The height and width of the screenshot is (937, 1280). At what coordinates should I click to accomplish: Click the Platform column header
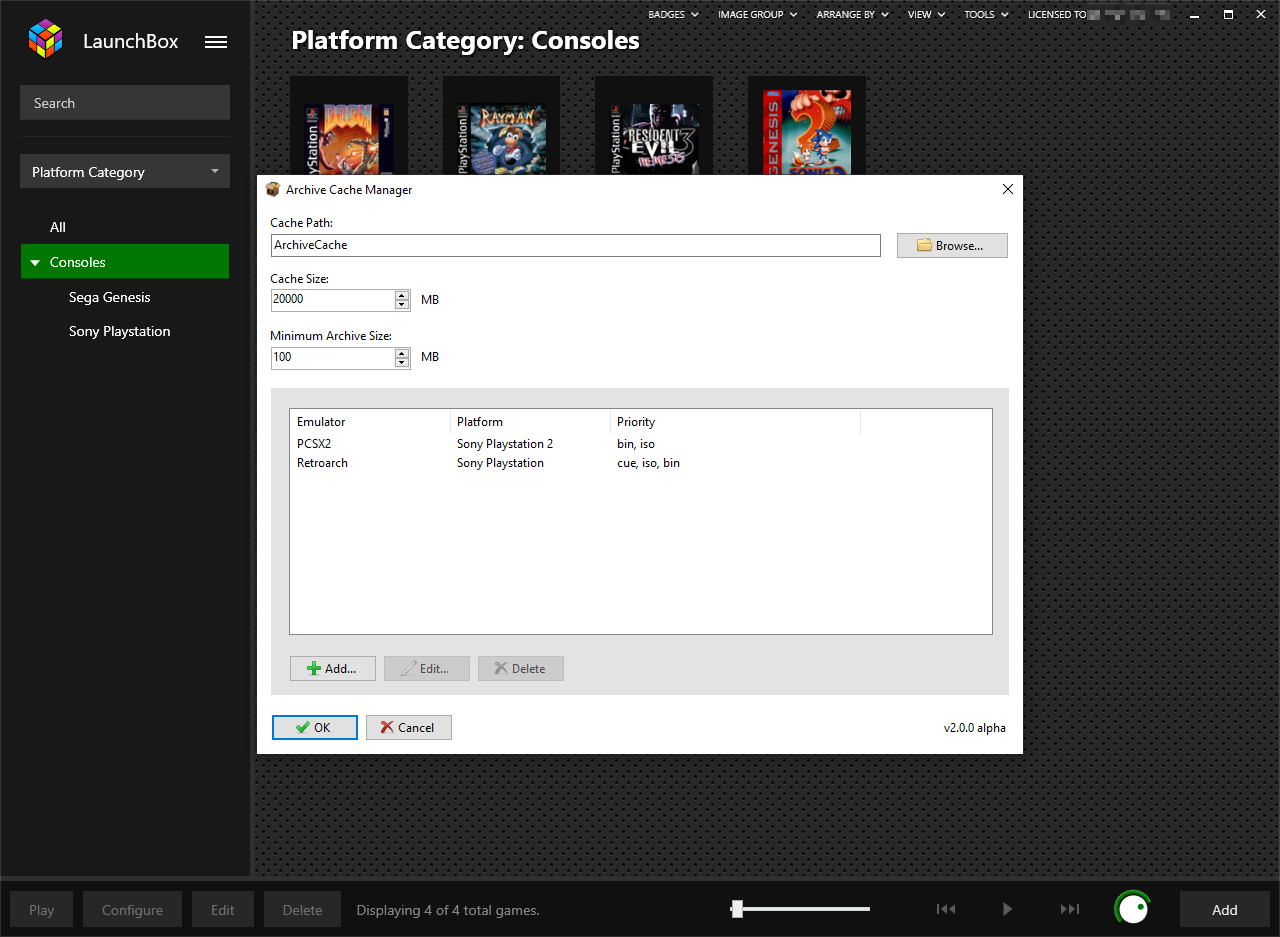tap(530, 422)
